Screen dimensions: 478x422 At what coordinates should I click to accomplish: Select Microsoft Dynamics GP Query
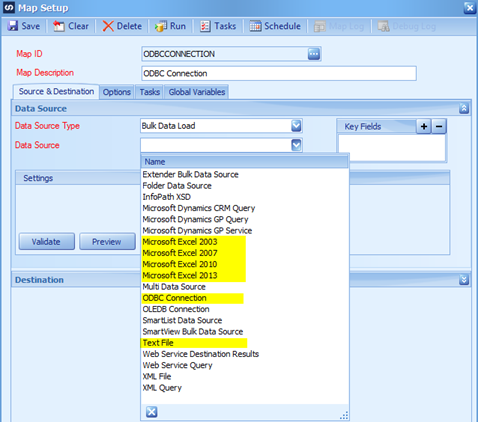[245, 219]
